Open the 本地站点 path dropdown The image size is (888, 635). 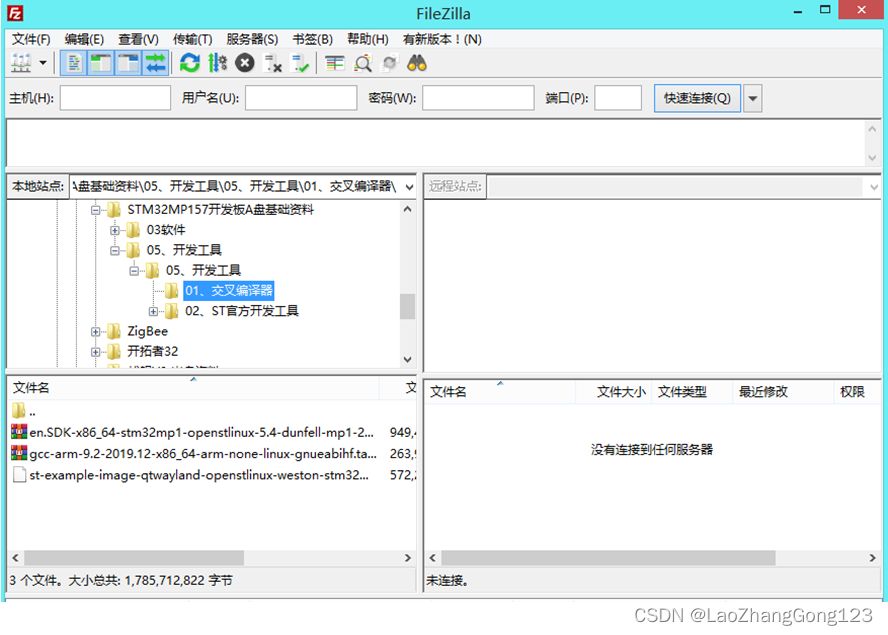[x=409, y=187]
